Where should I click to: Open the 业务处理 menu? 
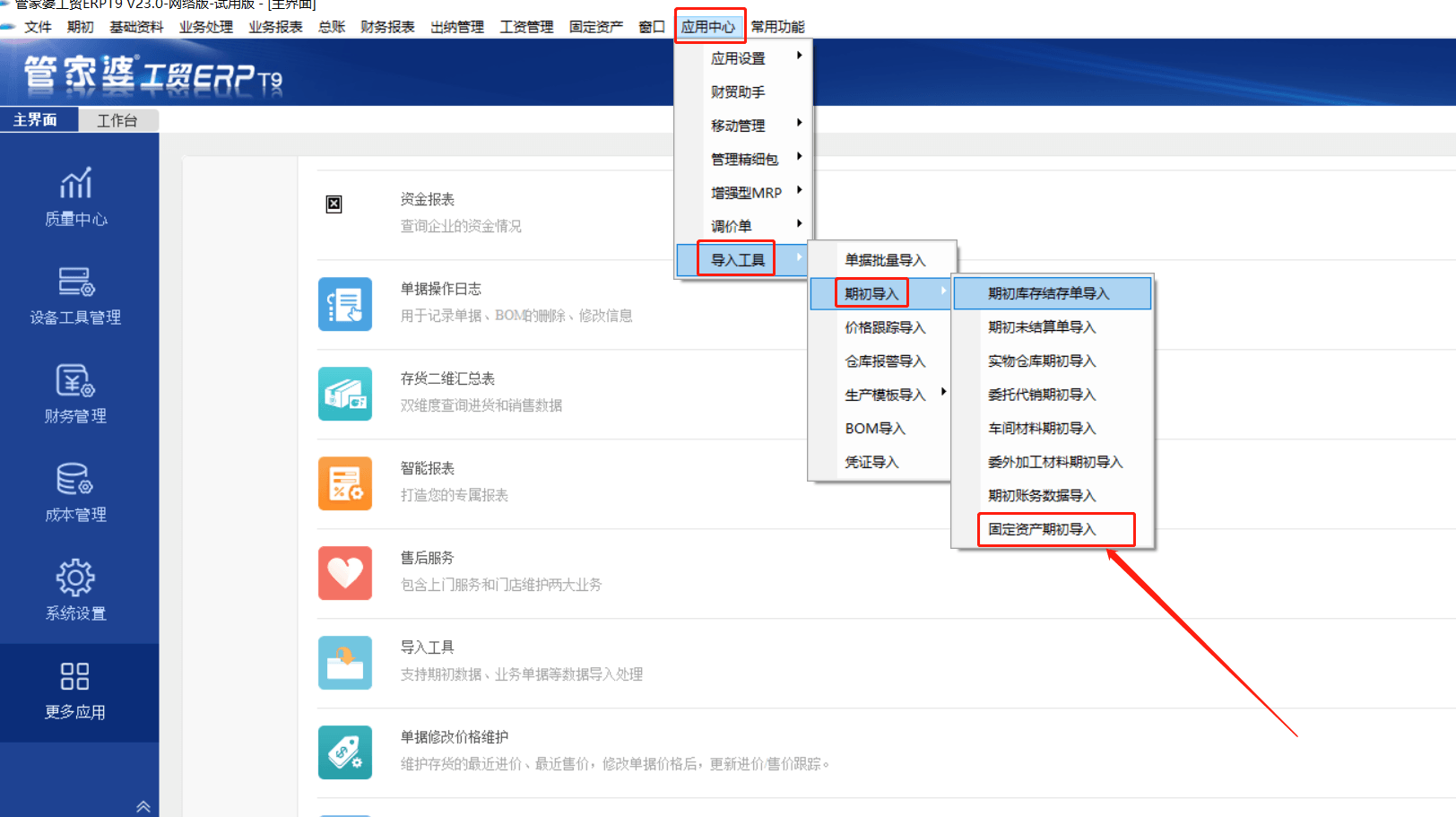coord(206,27)
